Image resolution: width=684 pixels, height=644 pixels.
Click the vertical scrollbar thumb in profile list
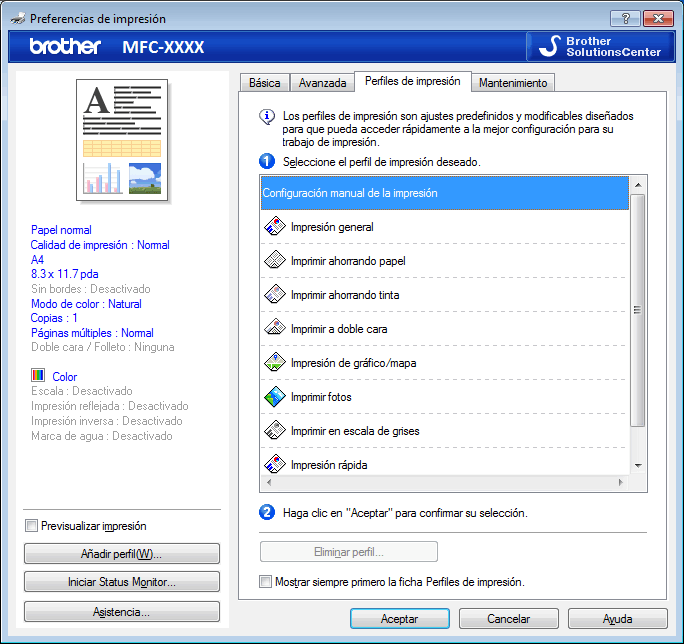point(638,310)
